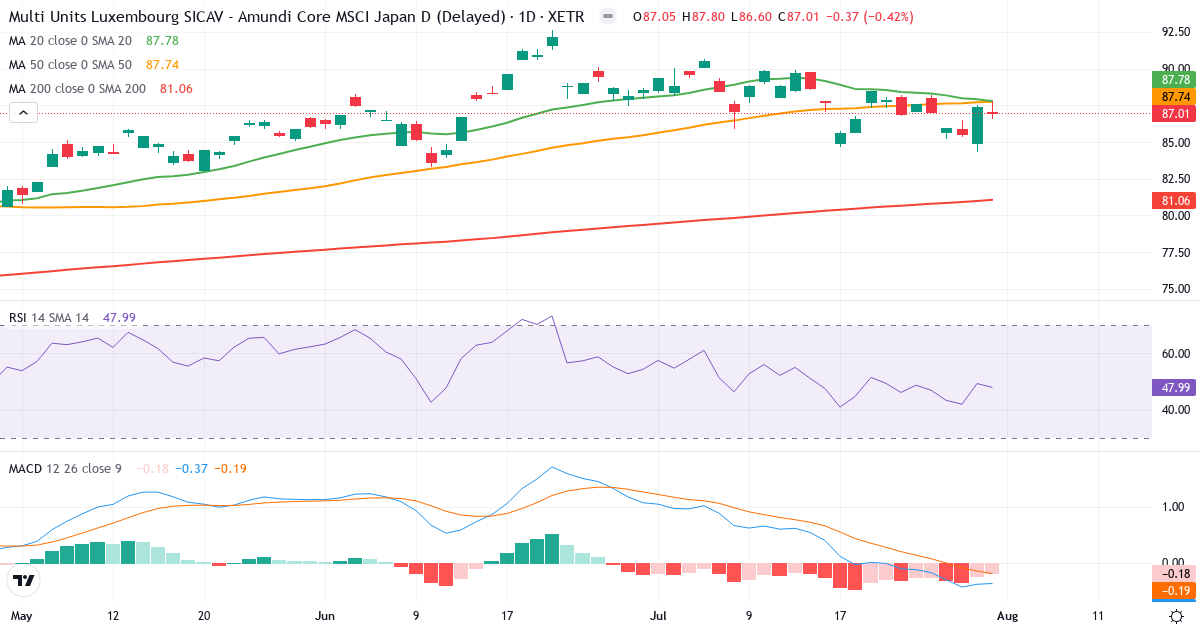This screenshot has width=1200, height=630.
Task: Click the 47.99 value in RSI legend
Action: point(119,317)
